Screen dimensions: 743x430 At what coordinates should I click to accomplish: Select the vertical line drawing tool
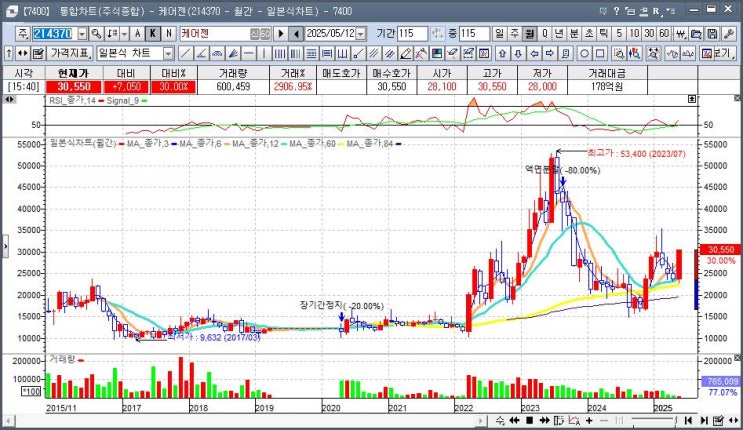263,53
